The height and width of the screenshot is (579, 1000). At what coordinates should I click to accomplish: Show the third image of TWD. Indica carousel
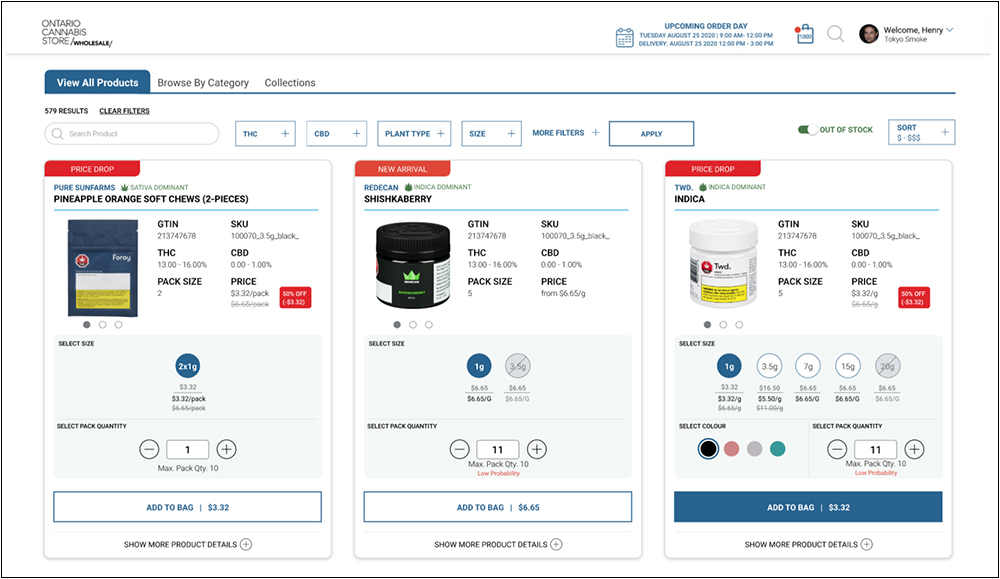[739, 325]
